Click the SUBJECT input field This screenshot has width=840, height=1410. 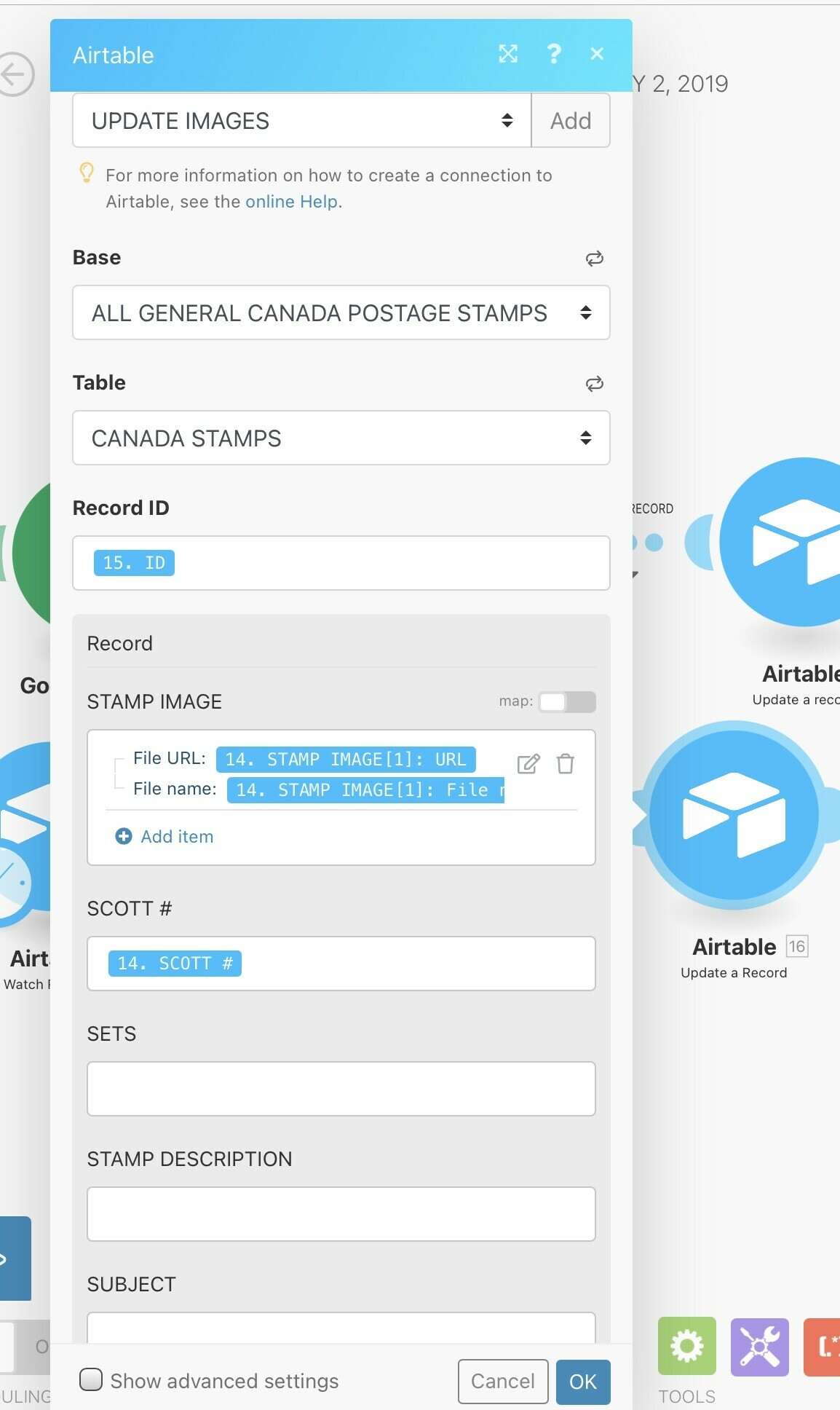341,1327
